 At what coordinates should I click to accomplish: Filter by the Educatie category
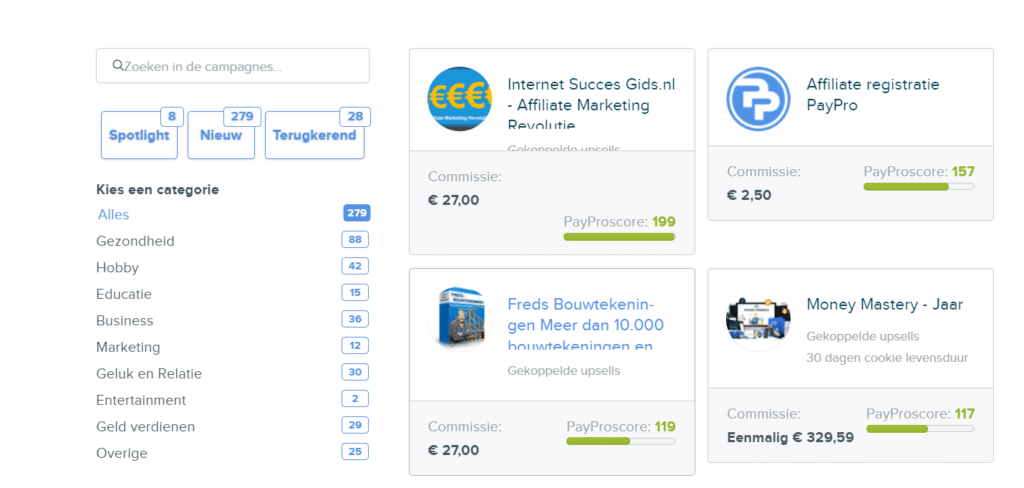123,294
